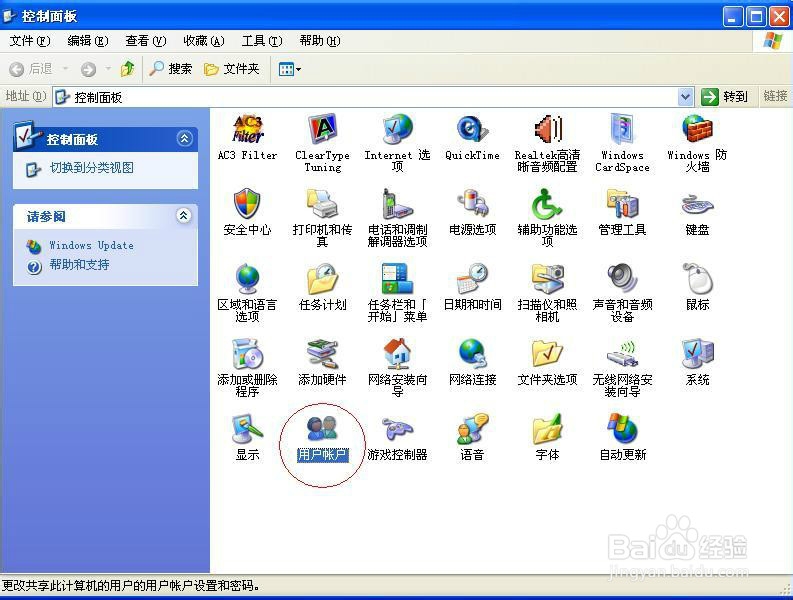Open the AC3 Filter icon
This screenshot has width=793, height=600.
247,129
